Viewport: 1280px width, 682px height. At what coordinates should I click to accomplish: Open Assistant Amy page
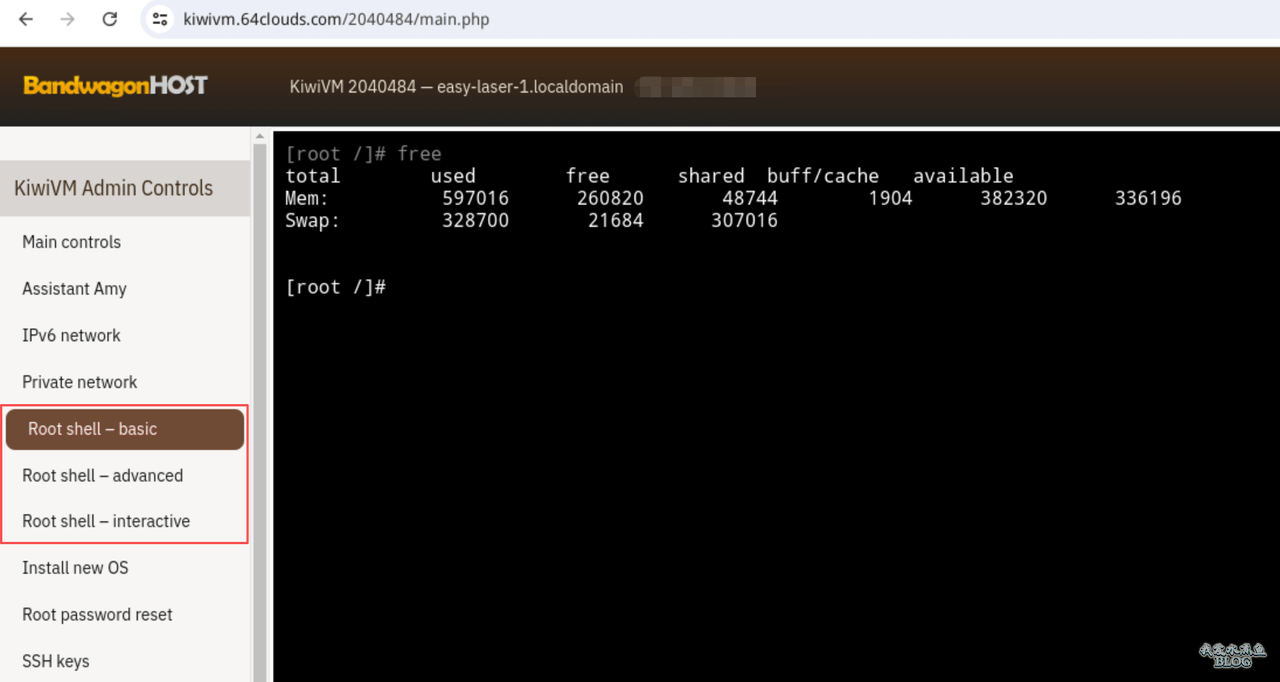click(74, 289)
